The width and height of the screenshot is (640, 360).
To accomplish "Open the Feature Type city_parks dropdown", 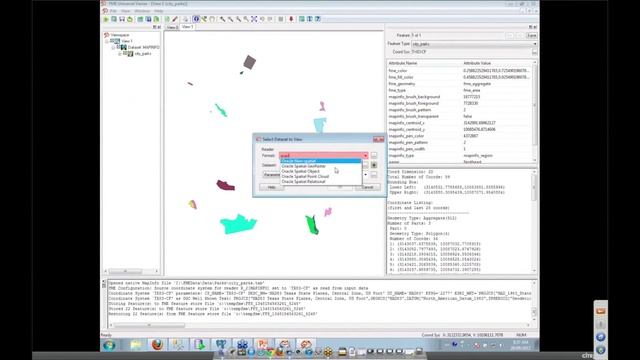I will click(x=473, y=44).
